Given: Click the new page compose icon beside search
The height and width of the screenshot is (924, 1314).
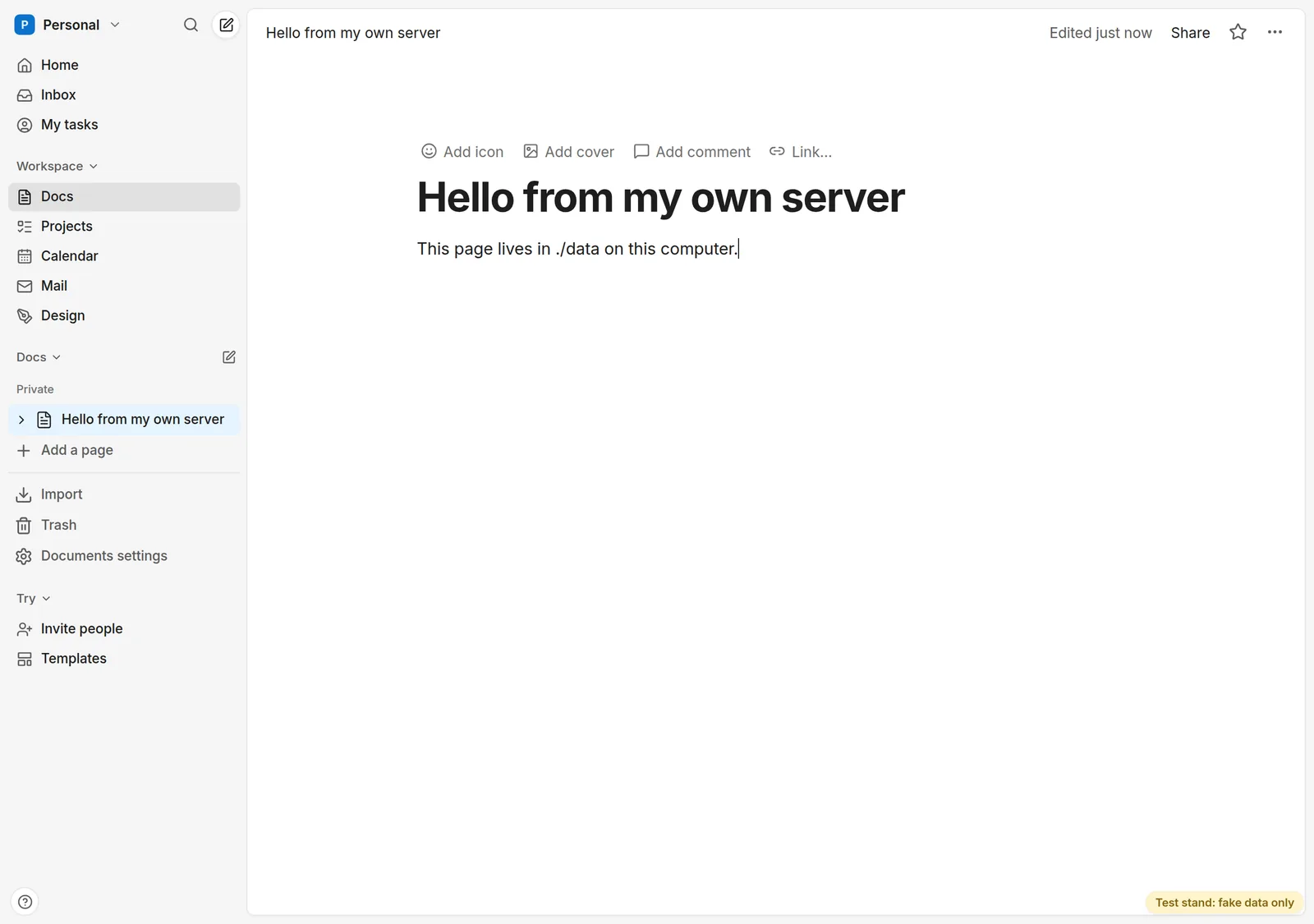Looking at the screenshot, I should click(x=226, y=25).
